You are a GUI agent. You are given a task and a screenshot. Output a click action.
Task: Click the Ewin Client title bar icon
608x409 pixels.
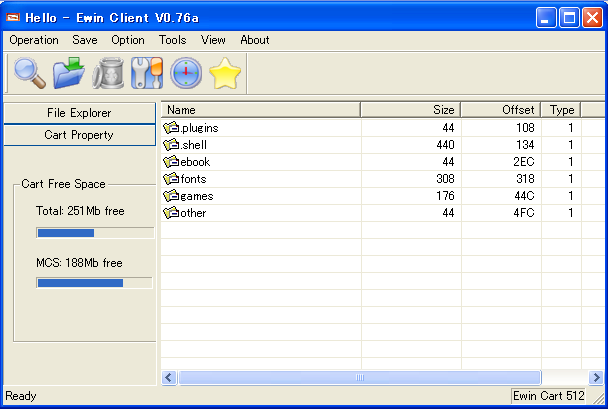point(13,17)
